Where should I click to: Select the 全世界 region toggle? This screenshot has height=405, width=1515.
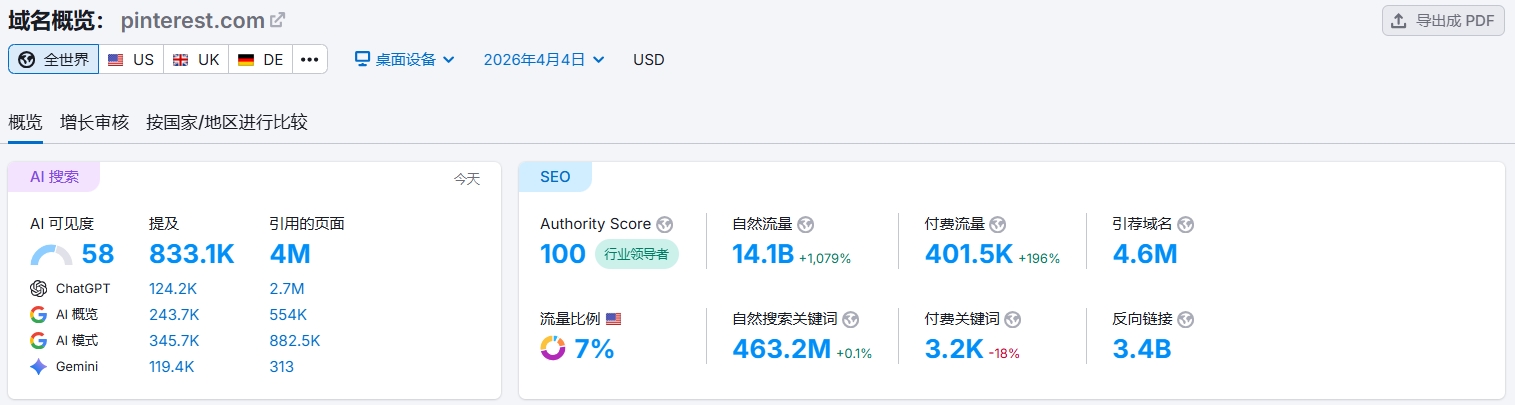[54, 59]
